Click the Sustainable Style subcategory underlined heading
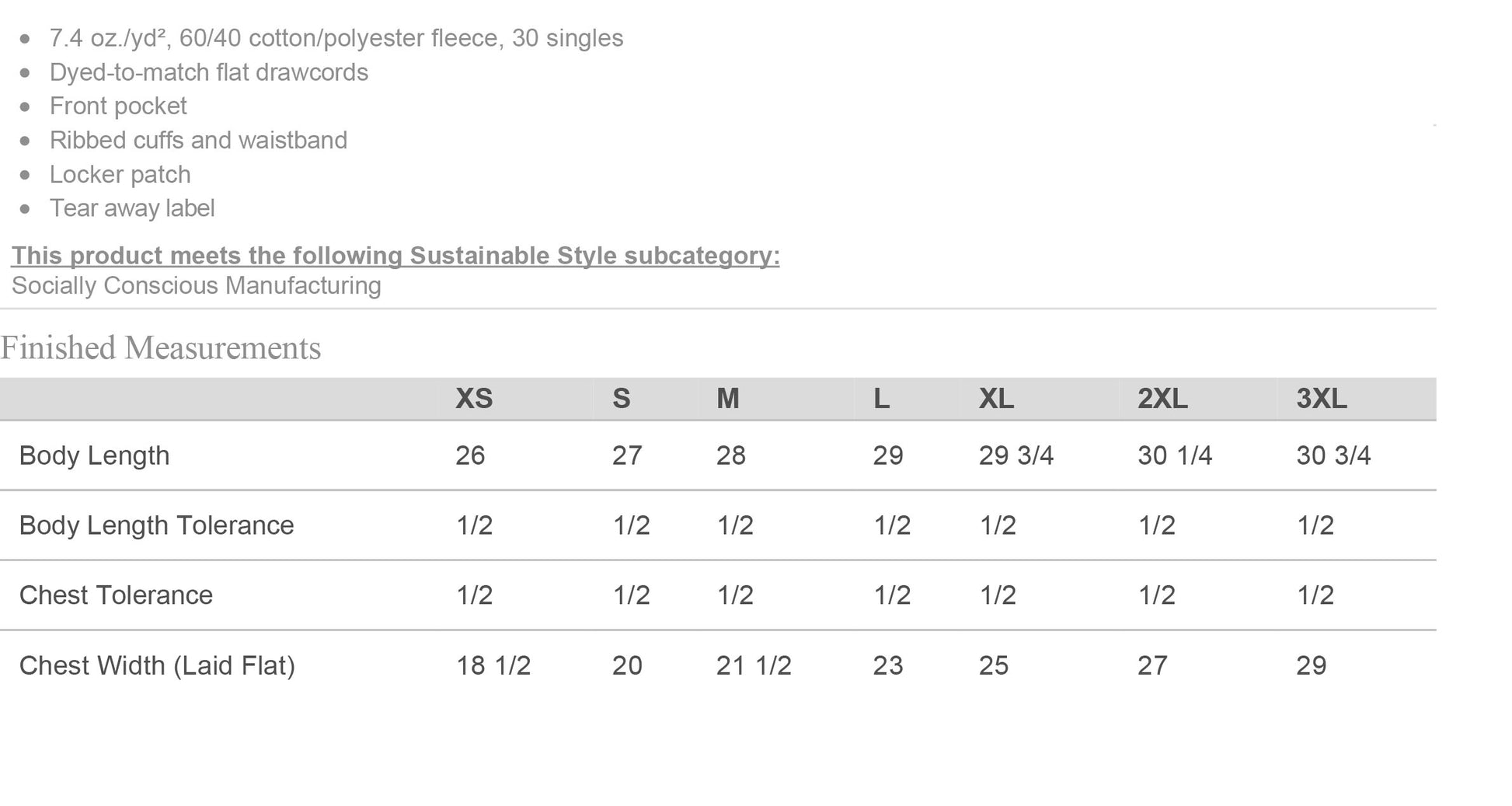 pos(395,256)
